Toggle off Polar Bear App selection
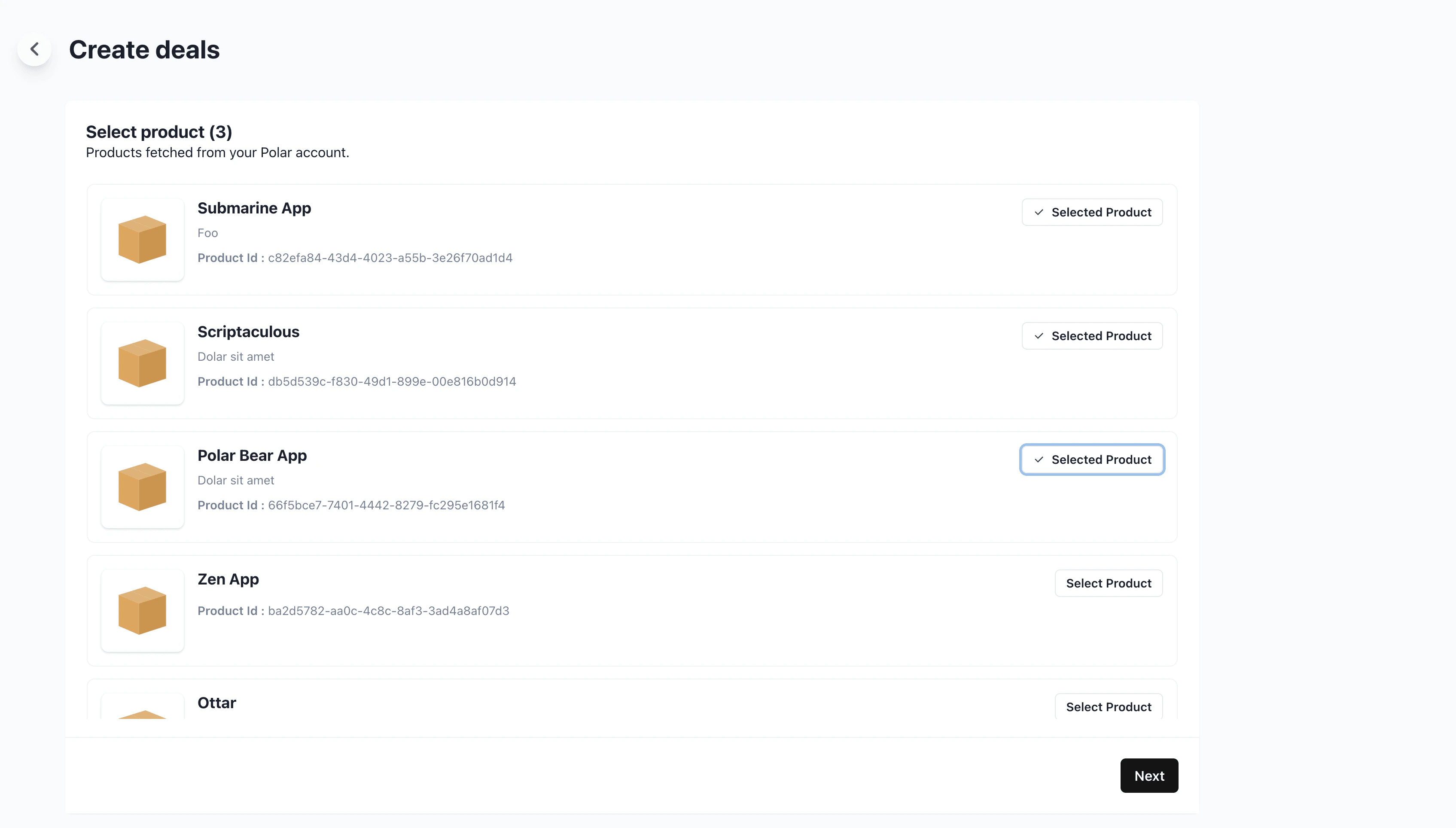The image size is (1456, 828). point(1092,460)
